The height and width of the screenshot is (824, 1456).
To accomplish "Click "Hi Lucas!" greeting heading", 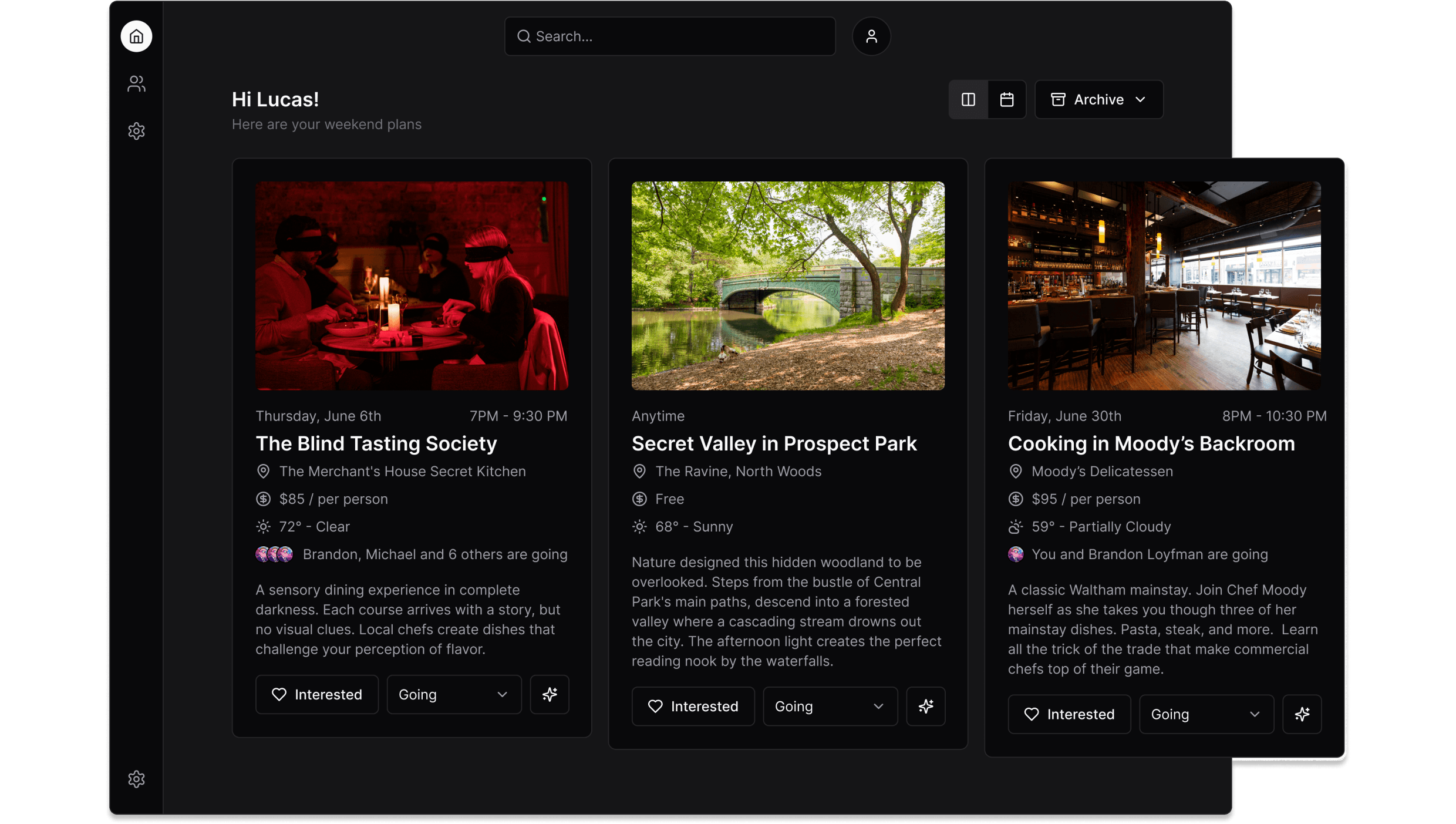I will [x=275, y=99].
